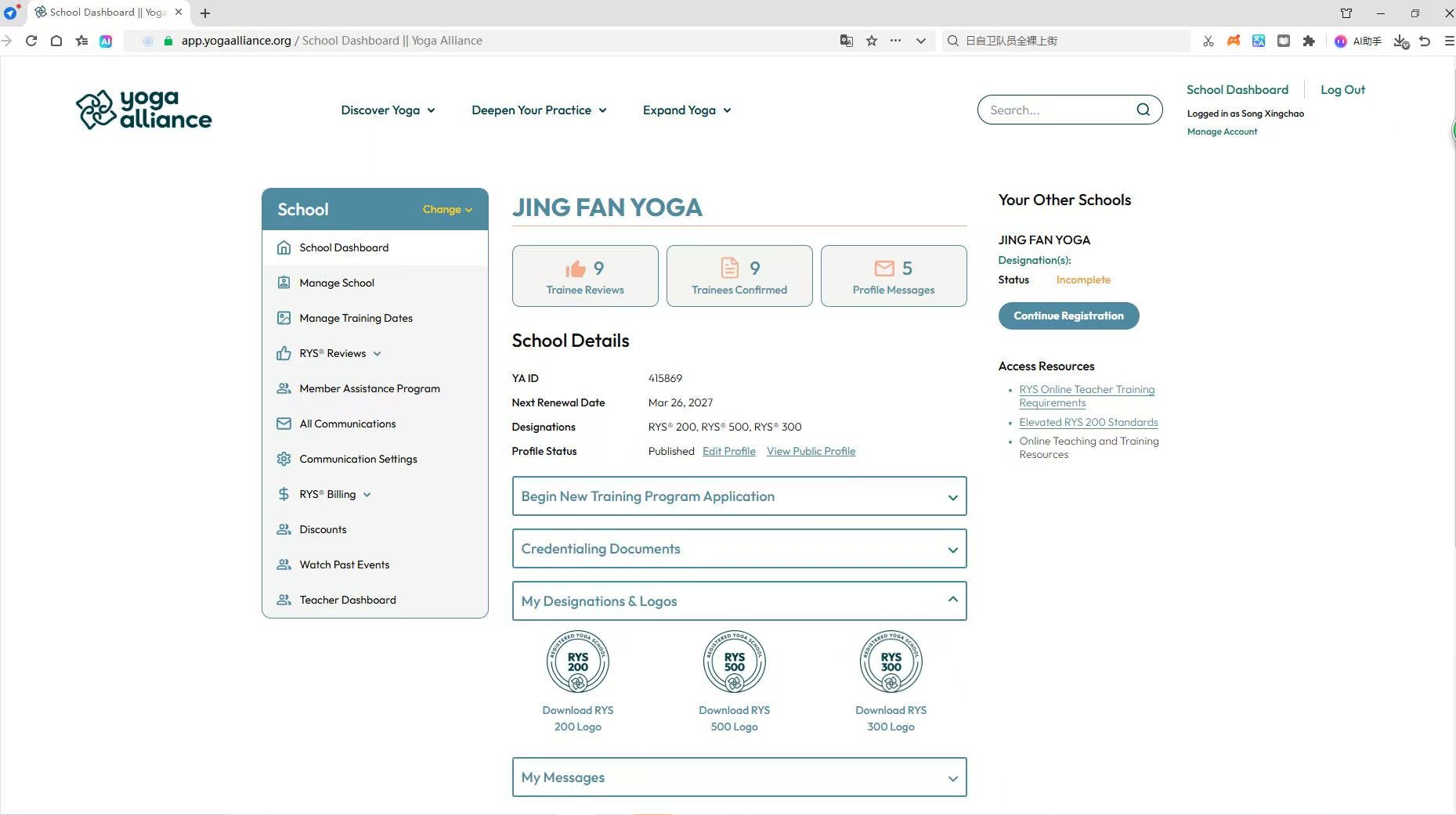Download the RYS 300 logo badge

[891, 662]
